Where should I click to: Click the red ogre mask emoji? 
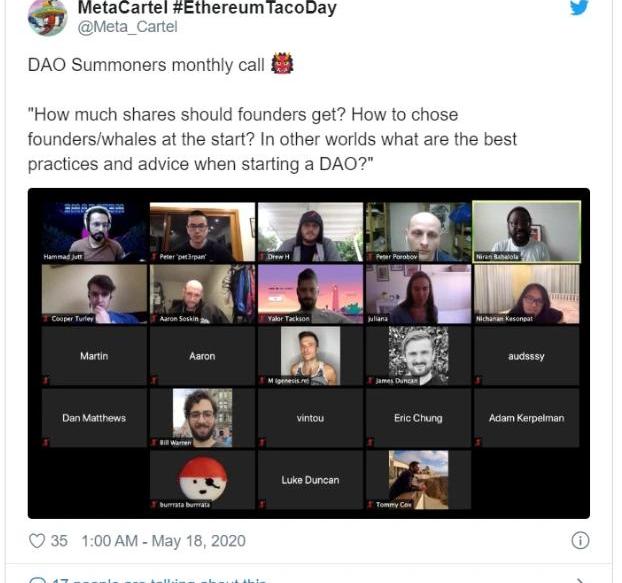point(282,63)
